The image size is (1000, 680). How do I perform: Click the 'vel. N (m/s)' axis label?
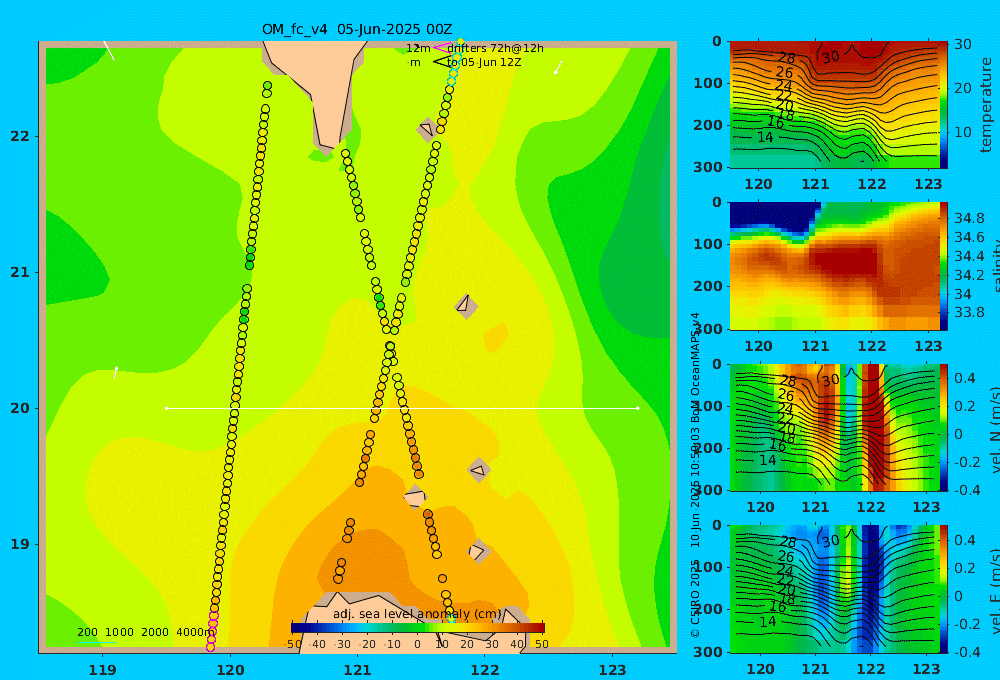pyautogui.click(x=994, y=429)
